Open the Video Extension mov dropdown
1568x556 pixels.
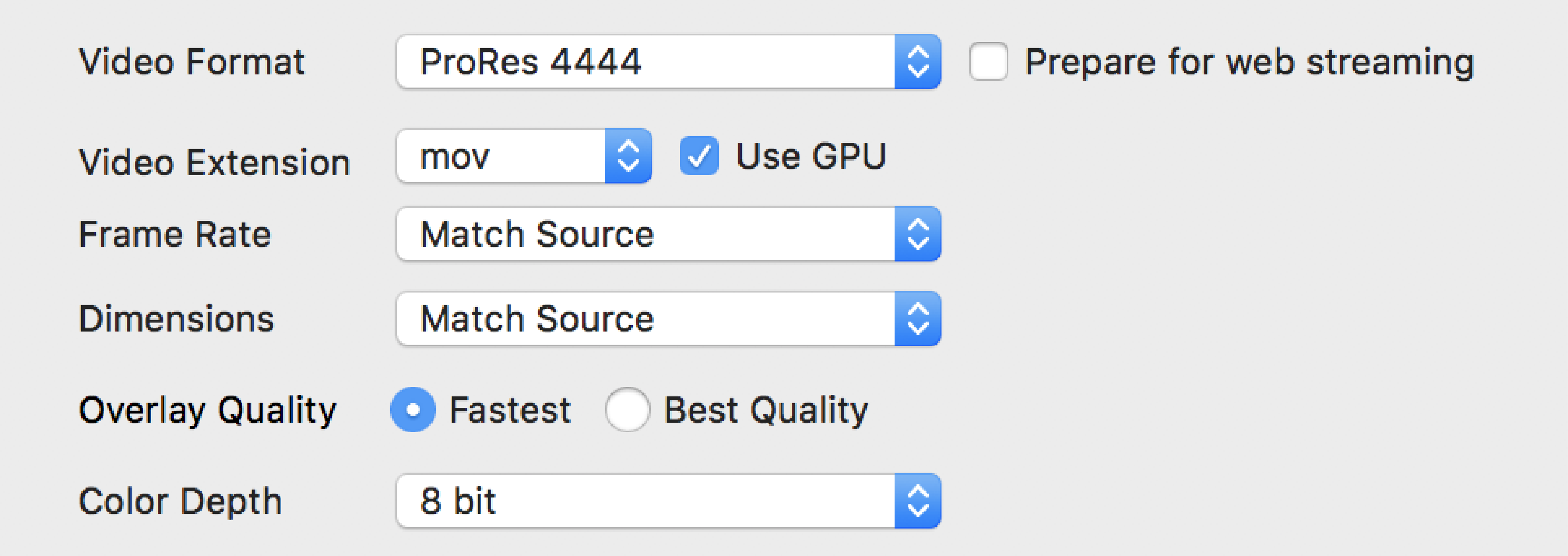524,156
